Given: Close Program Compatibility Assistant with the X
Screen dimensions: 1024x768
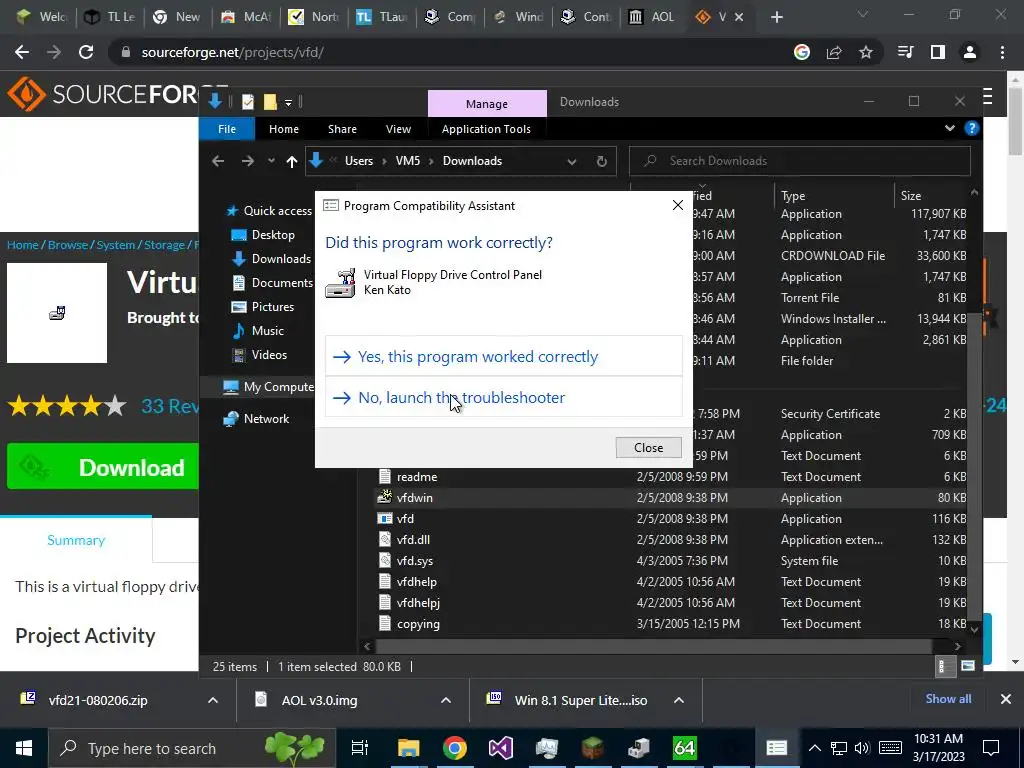Looking at the screenshot, I should (677, 206).
